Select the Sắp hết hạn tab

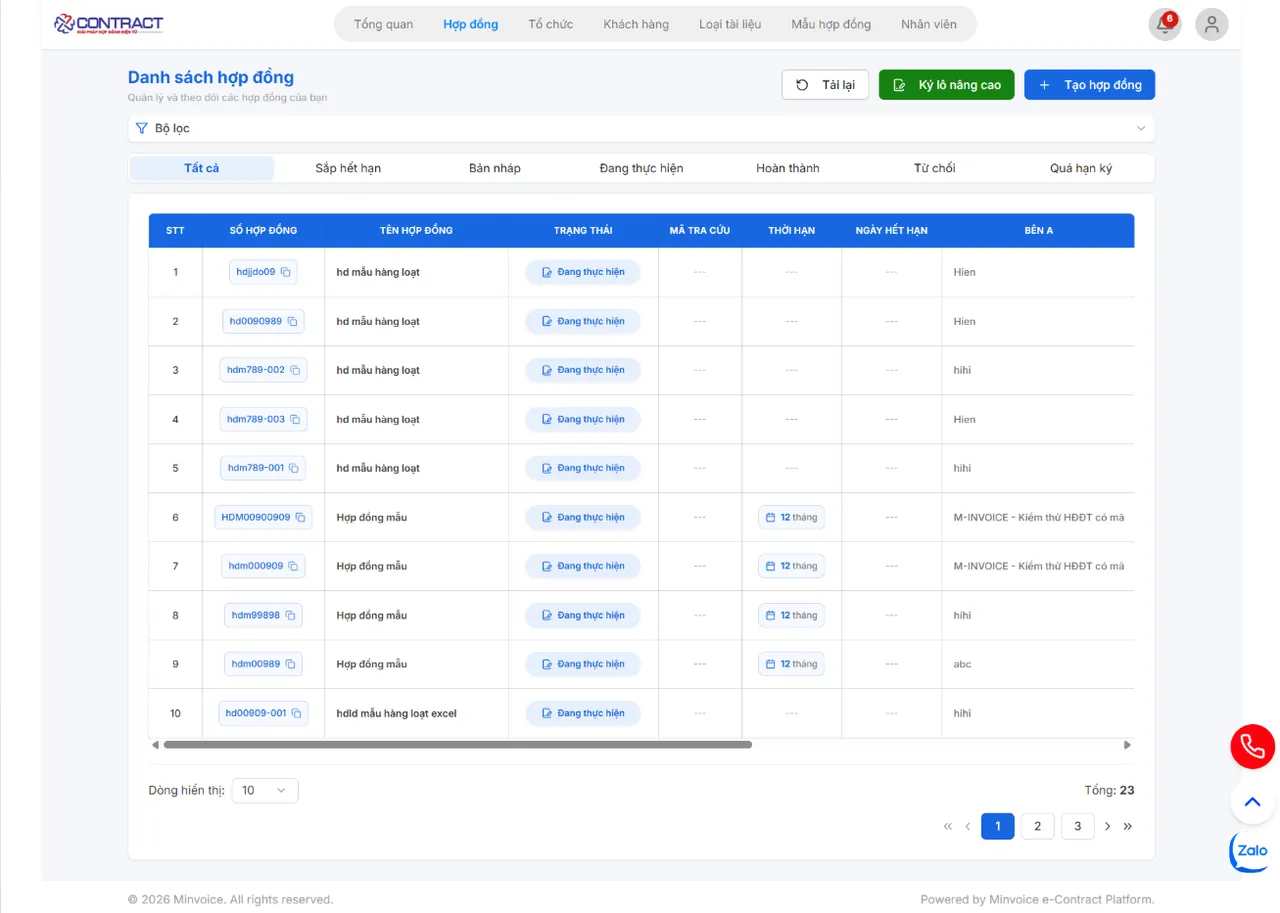(x=348, y=168)
